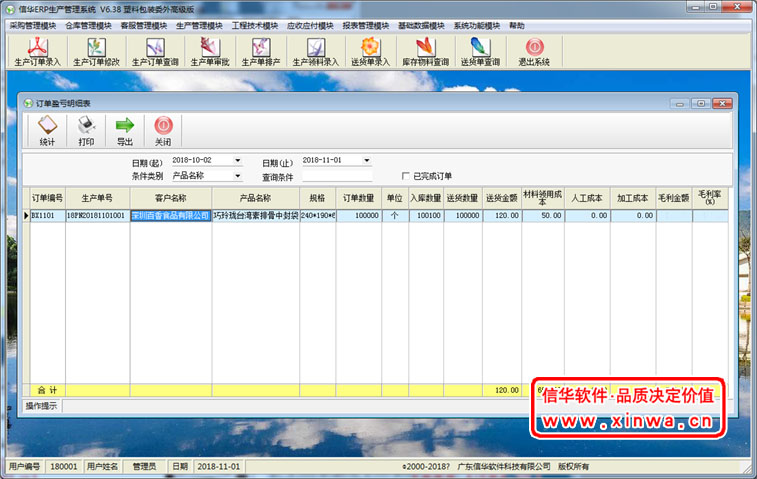Click the app icon in main title bar
The image size is (757, 479).
pyautogui.click(x=10, y=9)
